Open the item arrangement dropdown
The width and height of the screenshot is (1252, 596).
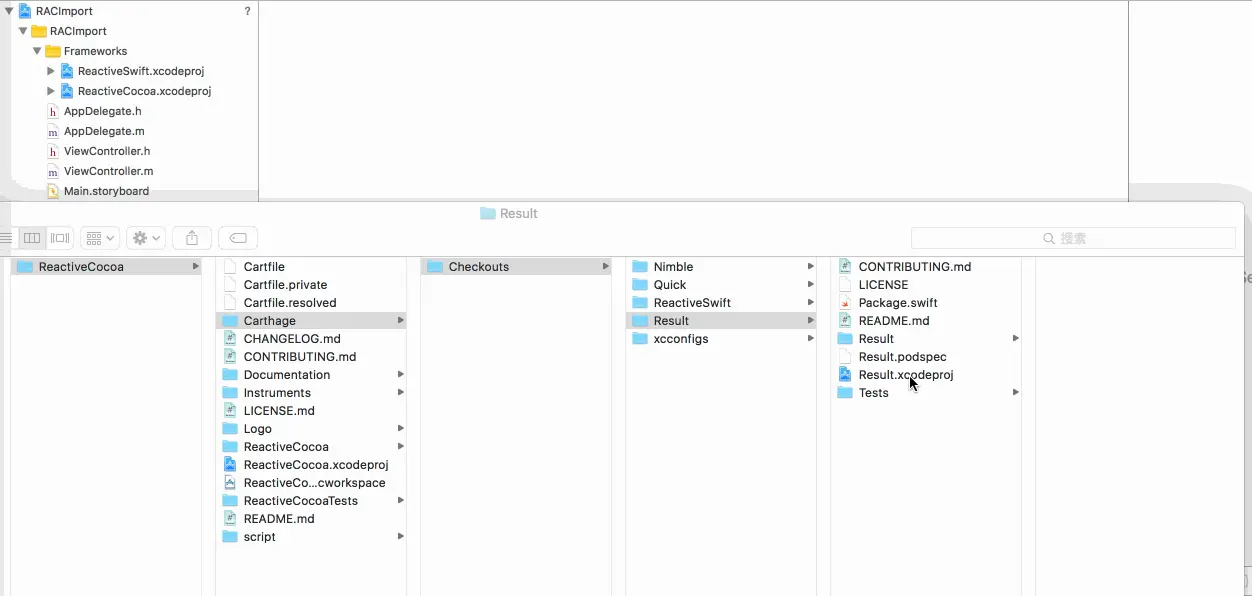[100, 238]
